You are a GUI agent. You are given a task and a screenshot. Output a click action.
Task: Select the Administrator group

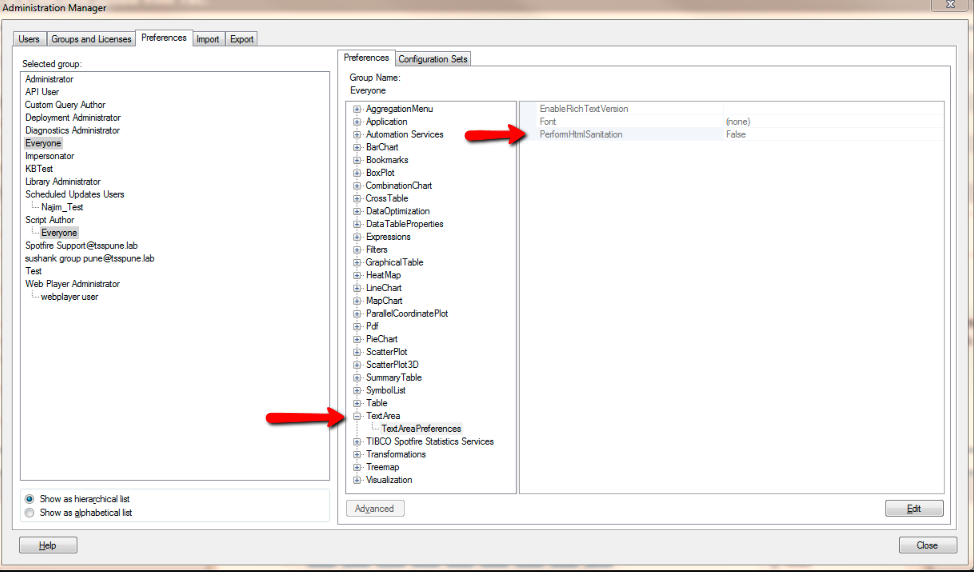click(x=49, y=79)
